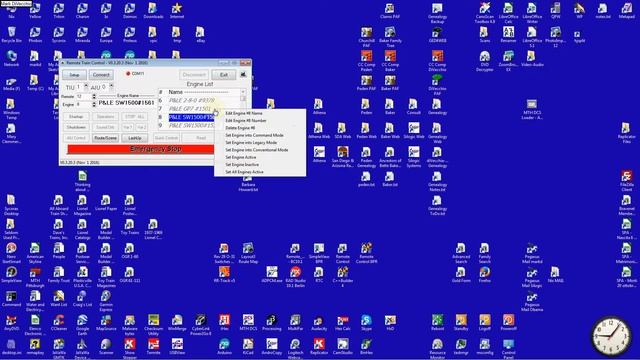Click the Engine number spinner arrows

click(94, 104)
